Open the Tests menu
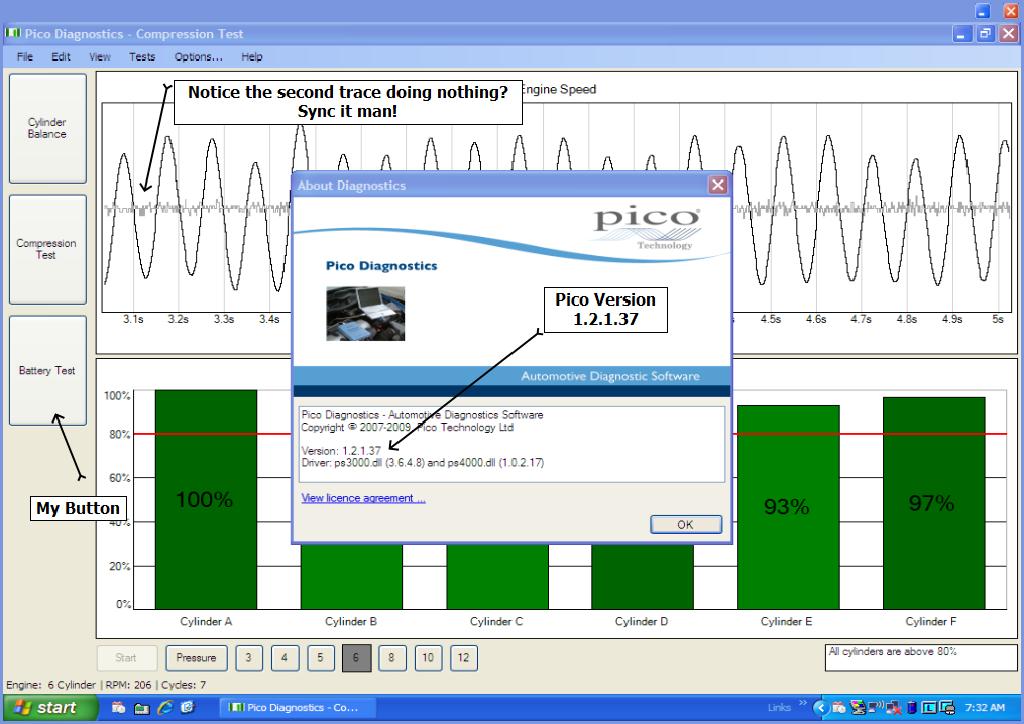This screenshot has width=1024, height=724. pyautogui.click(x=142, y=57)
